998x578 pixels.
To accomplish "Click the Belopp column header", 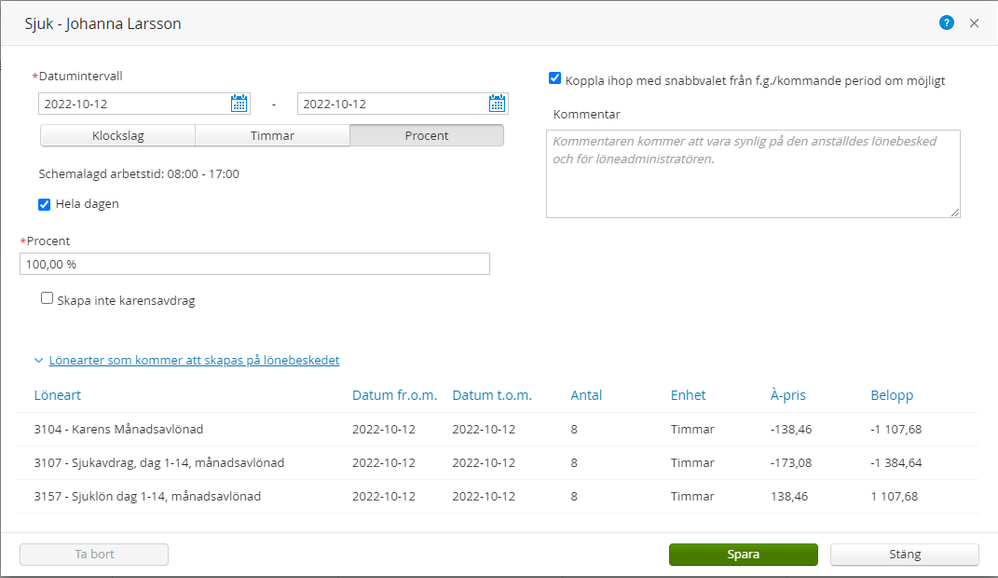I will pyautogui.click(x=892, y=395).
